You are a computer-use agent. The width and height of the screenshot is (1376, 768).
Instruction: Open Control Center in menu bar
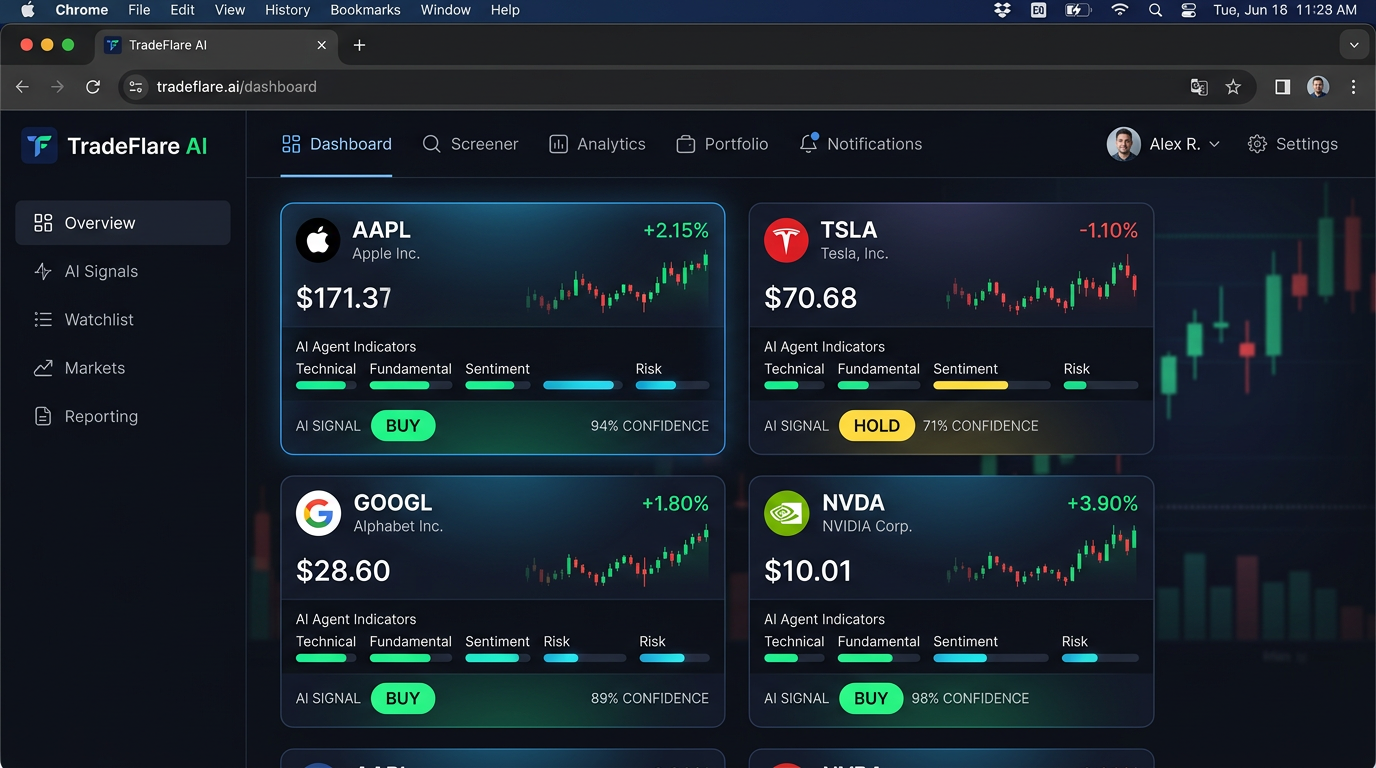coord(1189,10)
